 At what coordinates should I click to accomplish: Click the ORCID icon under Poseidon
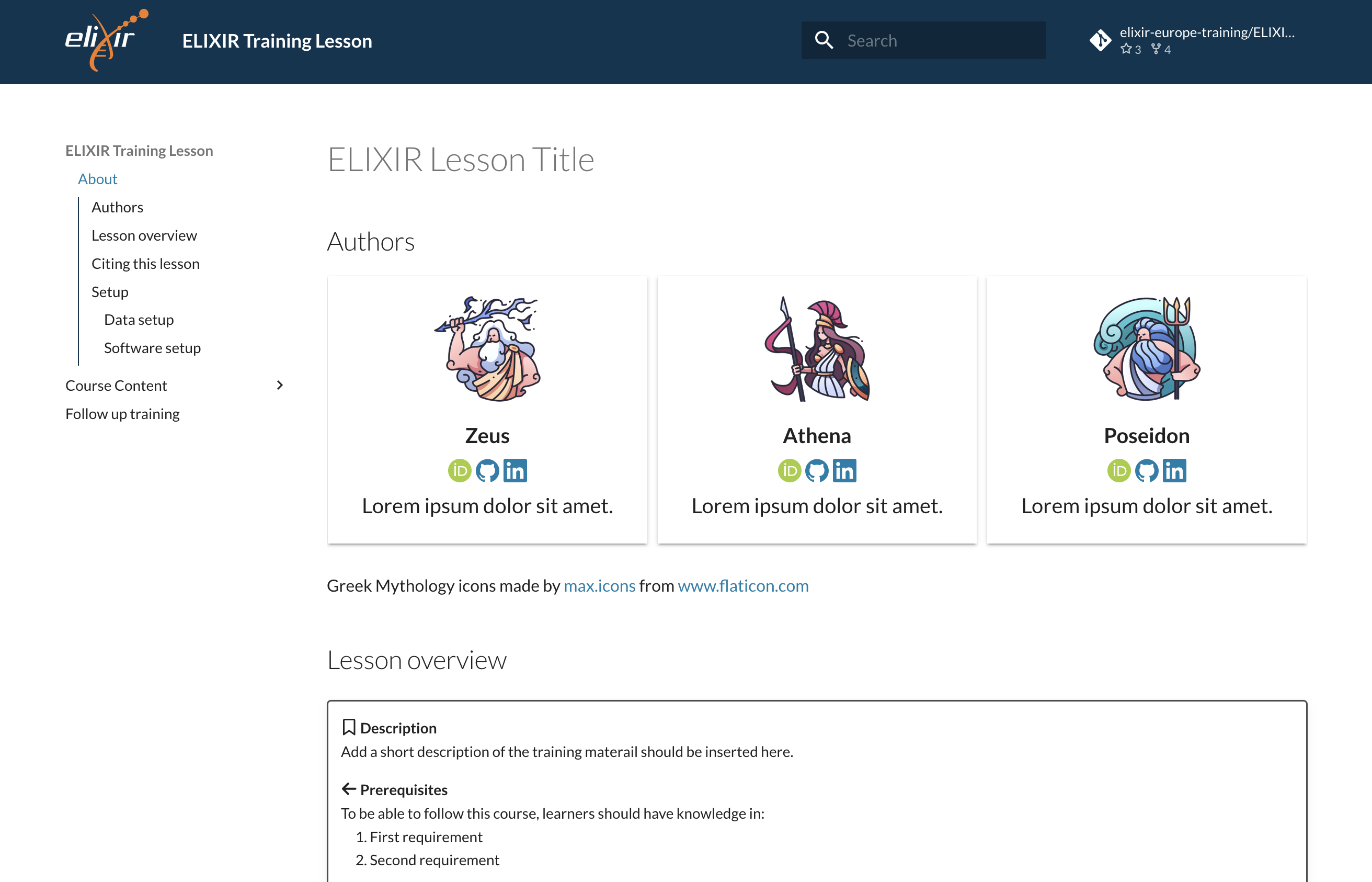(1119, 470)
